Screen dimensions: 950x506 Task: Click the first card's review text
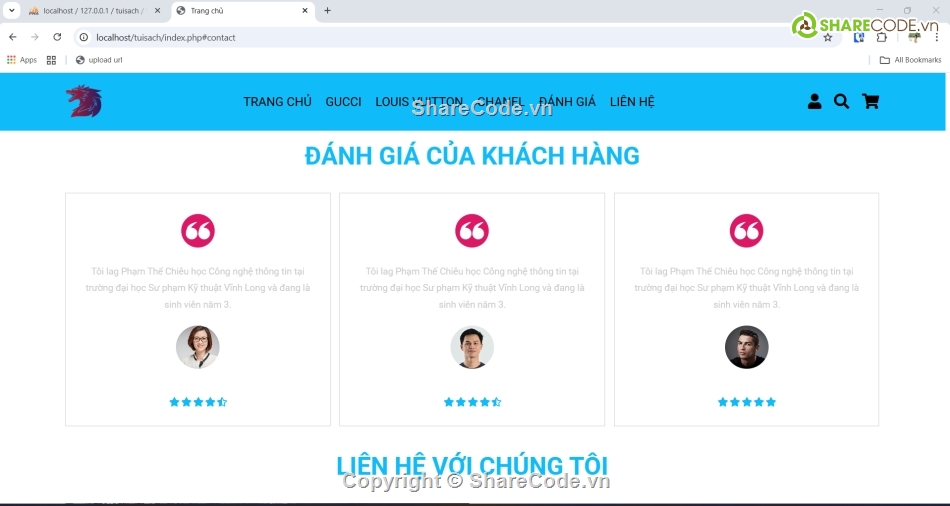pos(198,288)
